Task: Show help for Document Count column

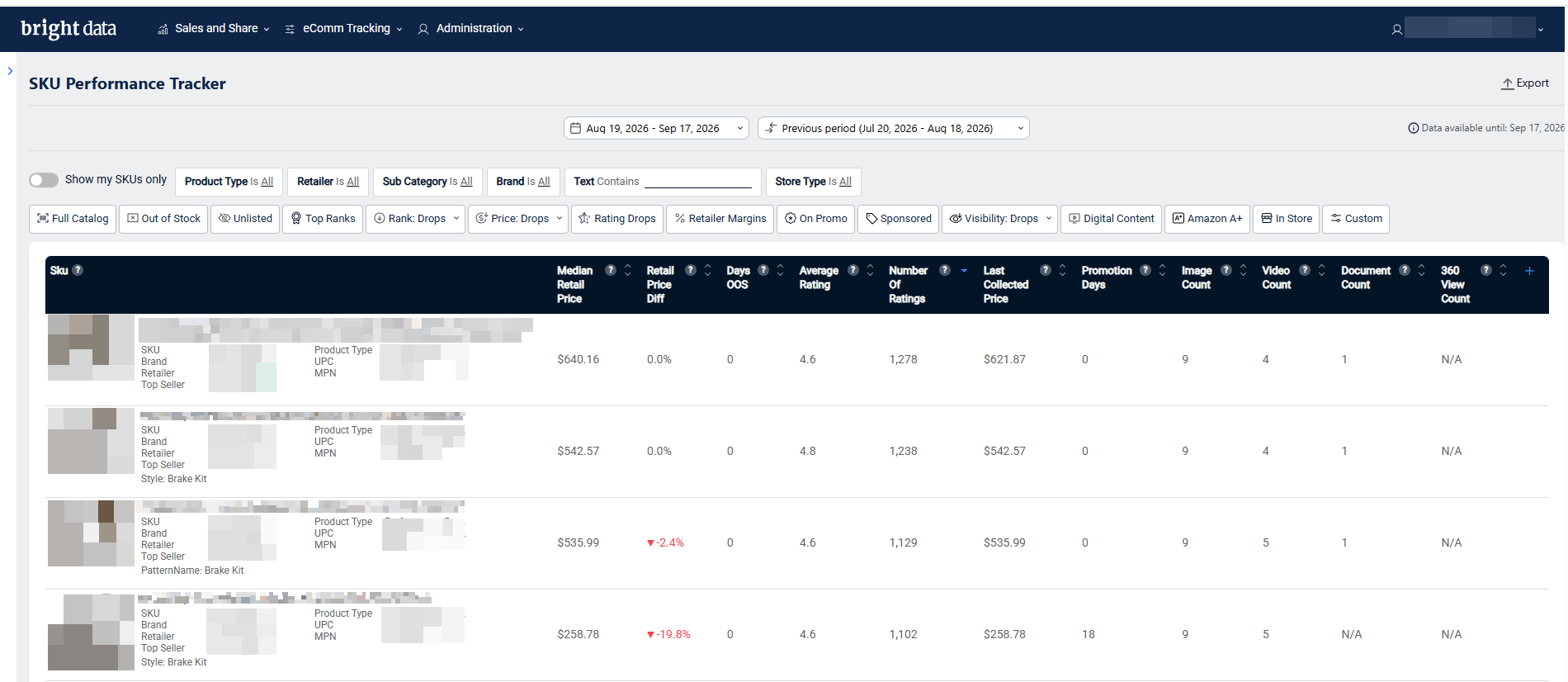Action: click(x=1405, y=270)
